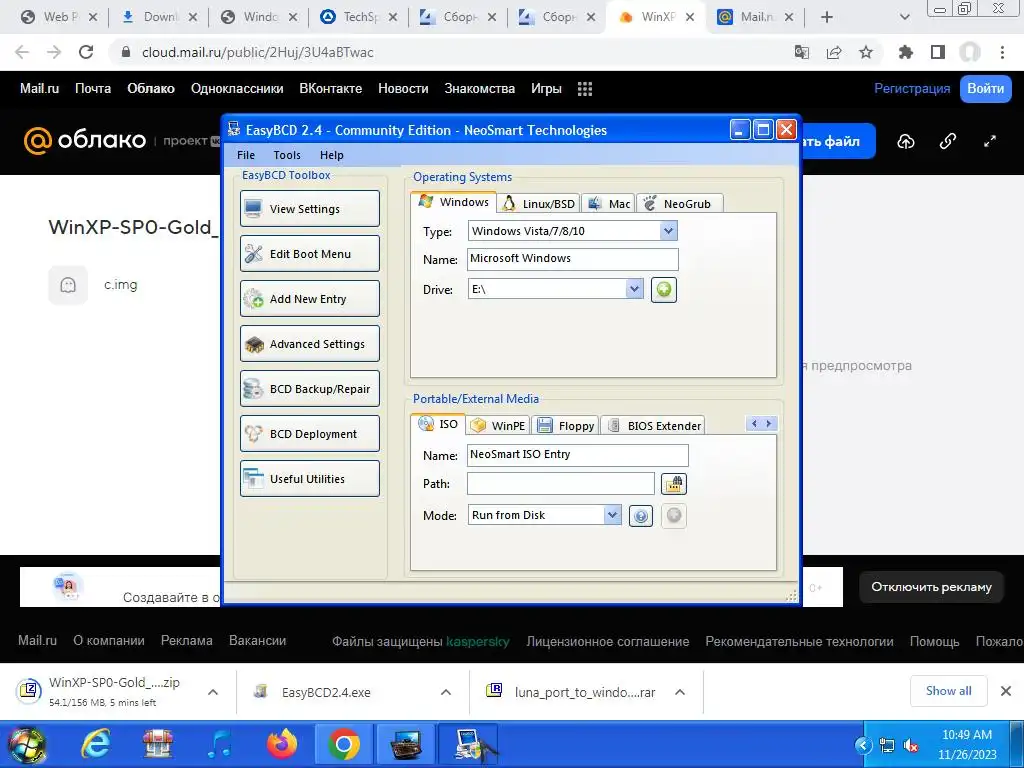1024x768 pixels.
Task: Click green add entry icon beside Drive
Action: (664, 289)
